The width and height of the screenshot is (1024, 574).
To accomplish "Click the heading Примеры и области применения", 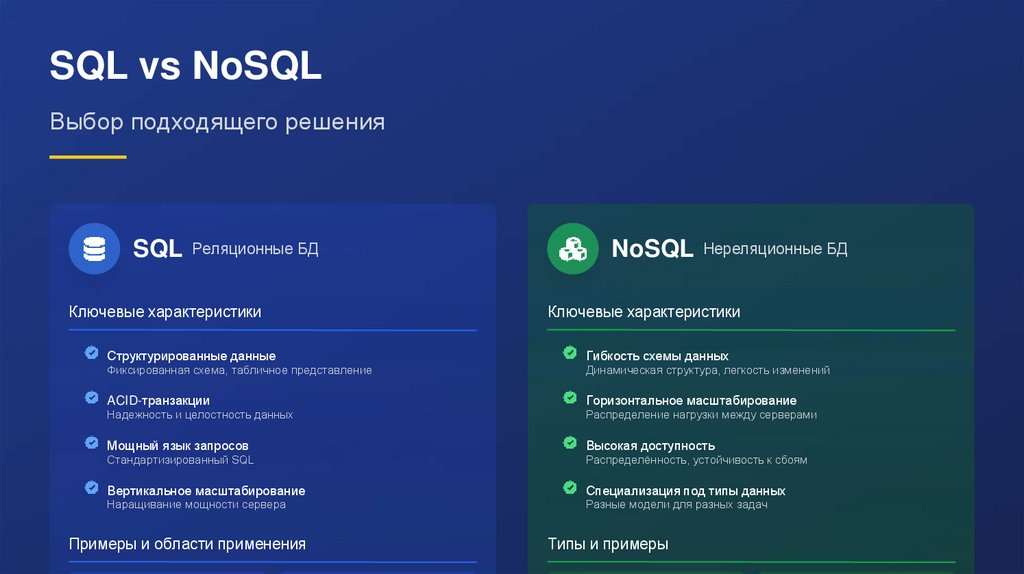I will [x=187, y=544].
